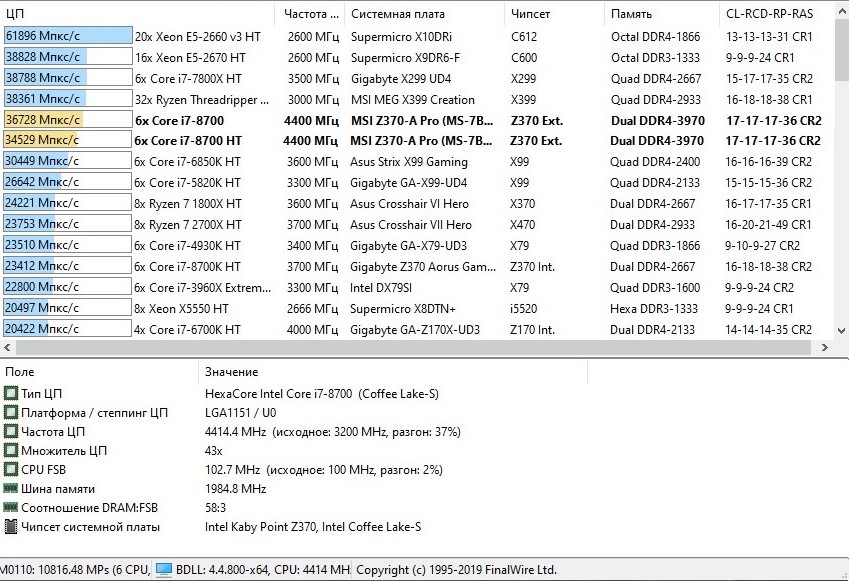Click Gigabyte X299 UD4 motherboard cell

pos(401,79)
